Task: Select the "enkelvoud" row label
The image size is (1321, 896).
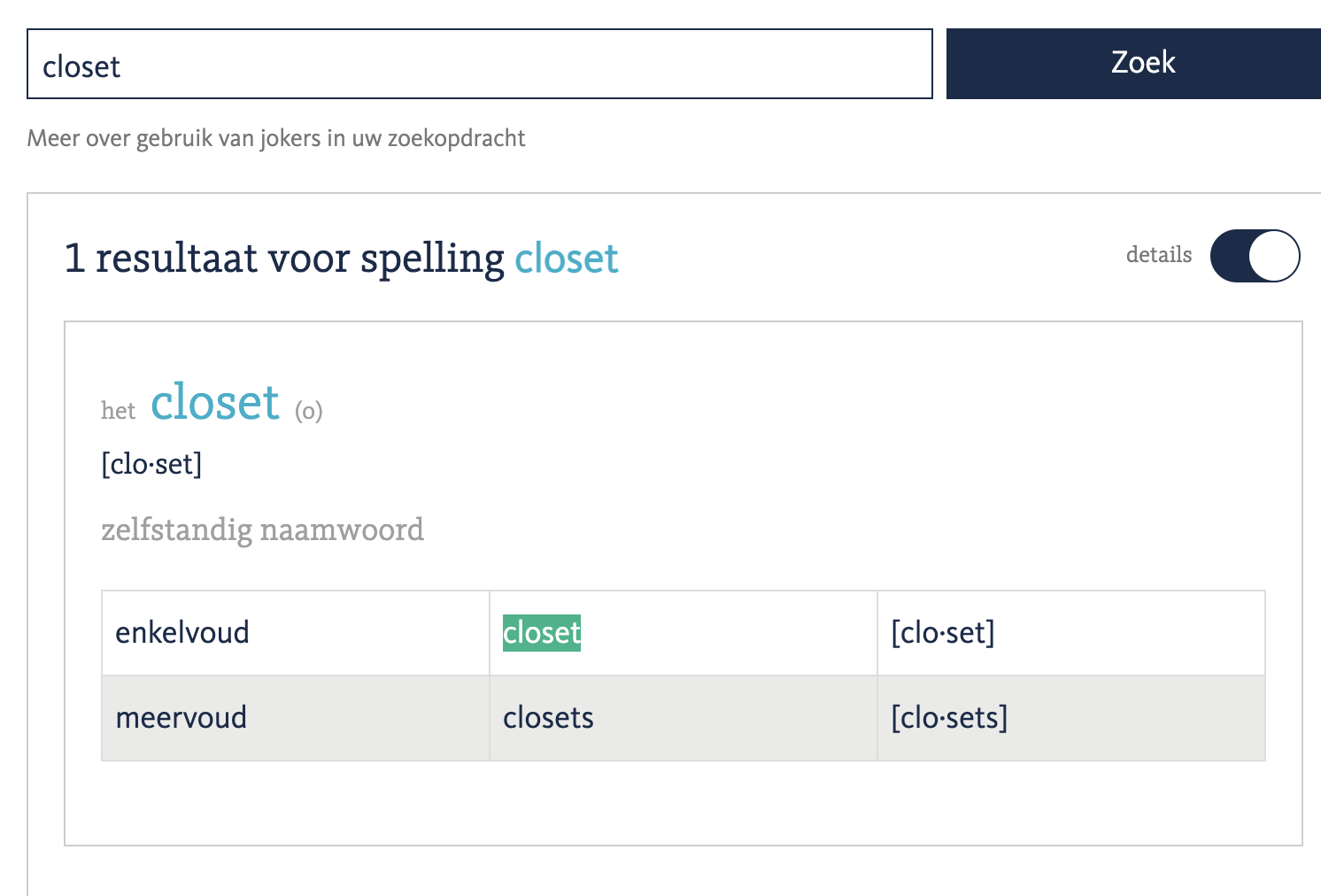Action: coord(182,633)
